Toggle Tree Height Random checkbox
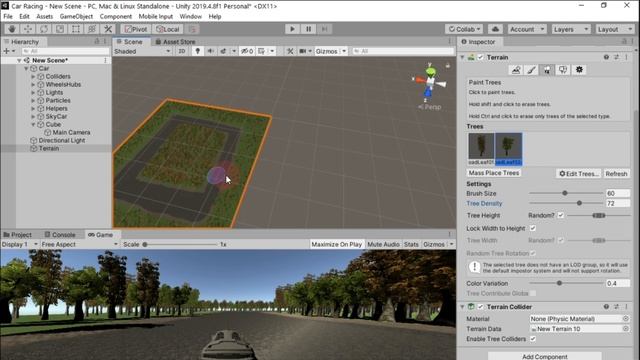Viewport: 640px width, 360px height. tap(561, 215)
